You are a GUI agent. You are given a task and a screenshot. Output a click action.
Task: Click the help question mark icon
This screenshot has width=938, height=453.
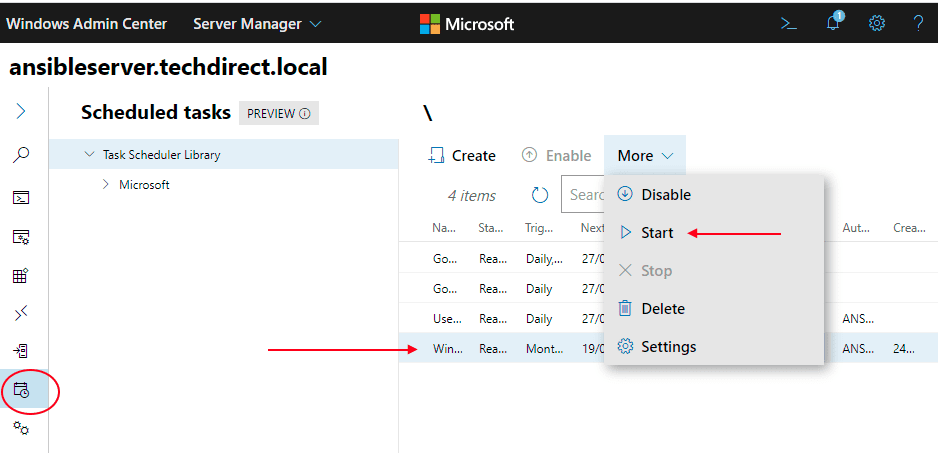[918, 23]
